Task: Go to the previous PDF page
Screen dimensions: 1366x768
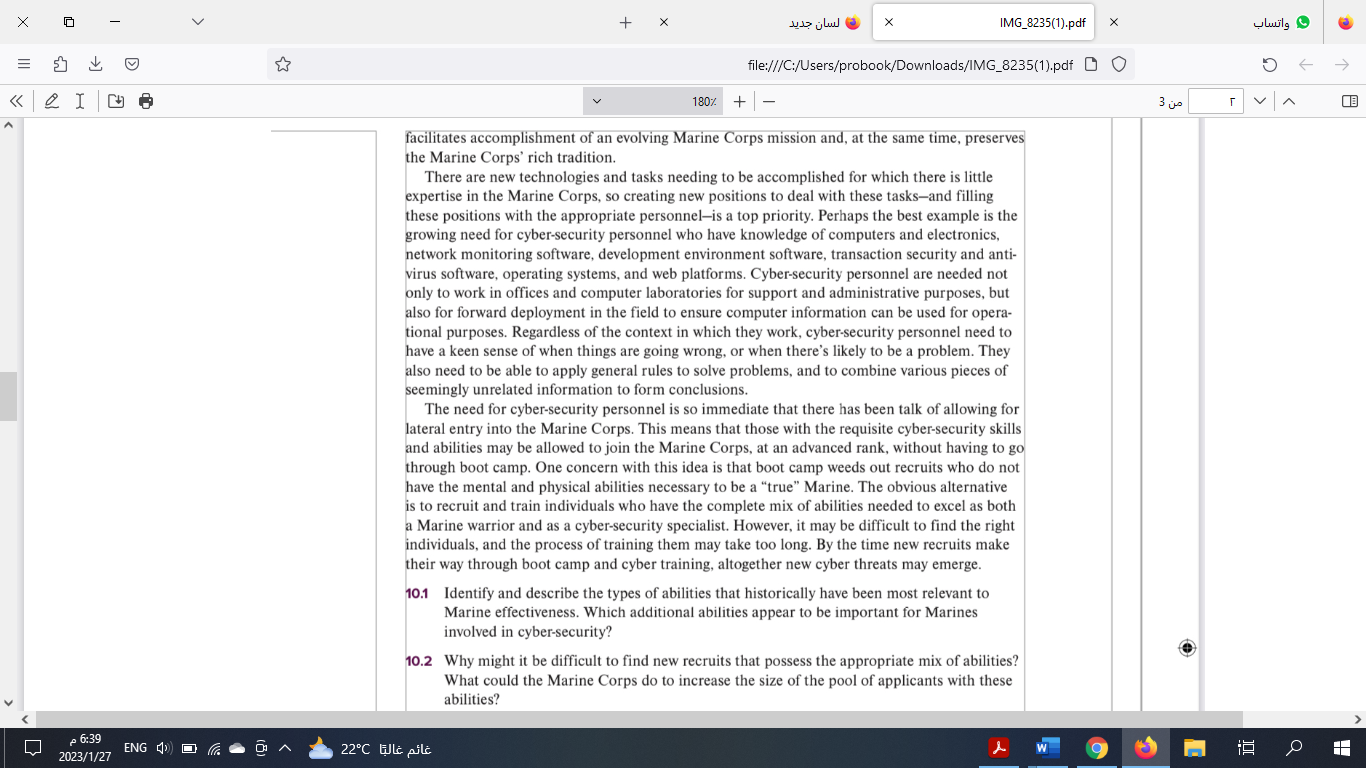Action: (1289, 101)
